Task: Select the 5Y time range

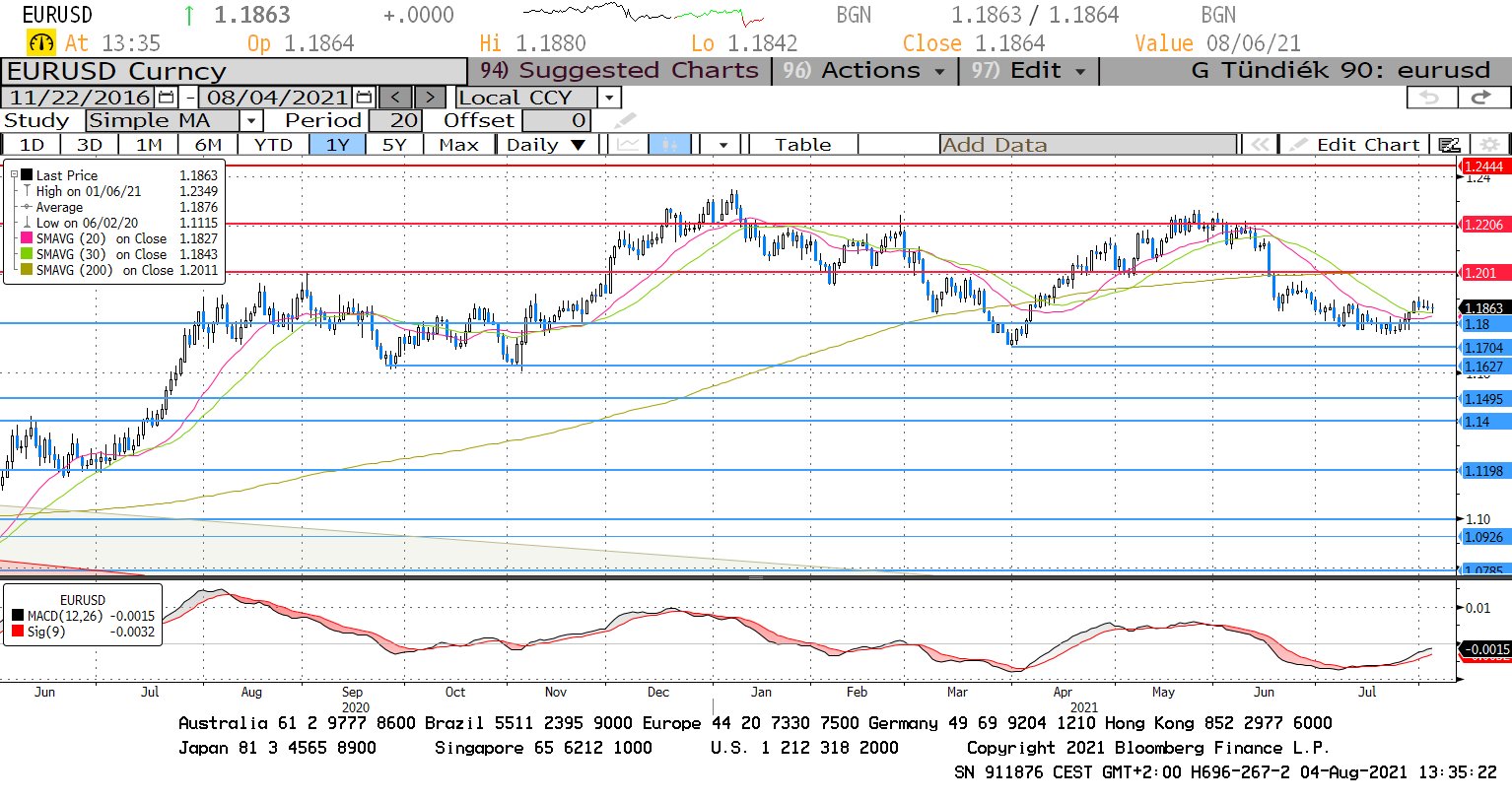Action: pyautogui.click(x=394, y=145)
